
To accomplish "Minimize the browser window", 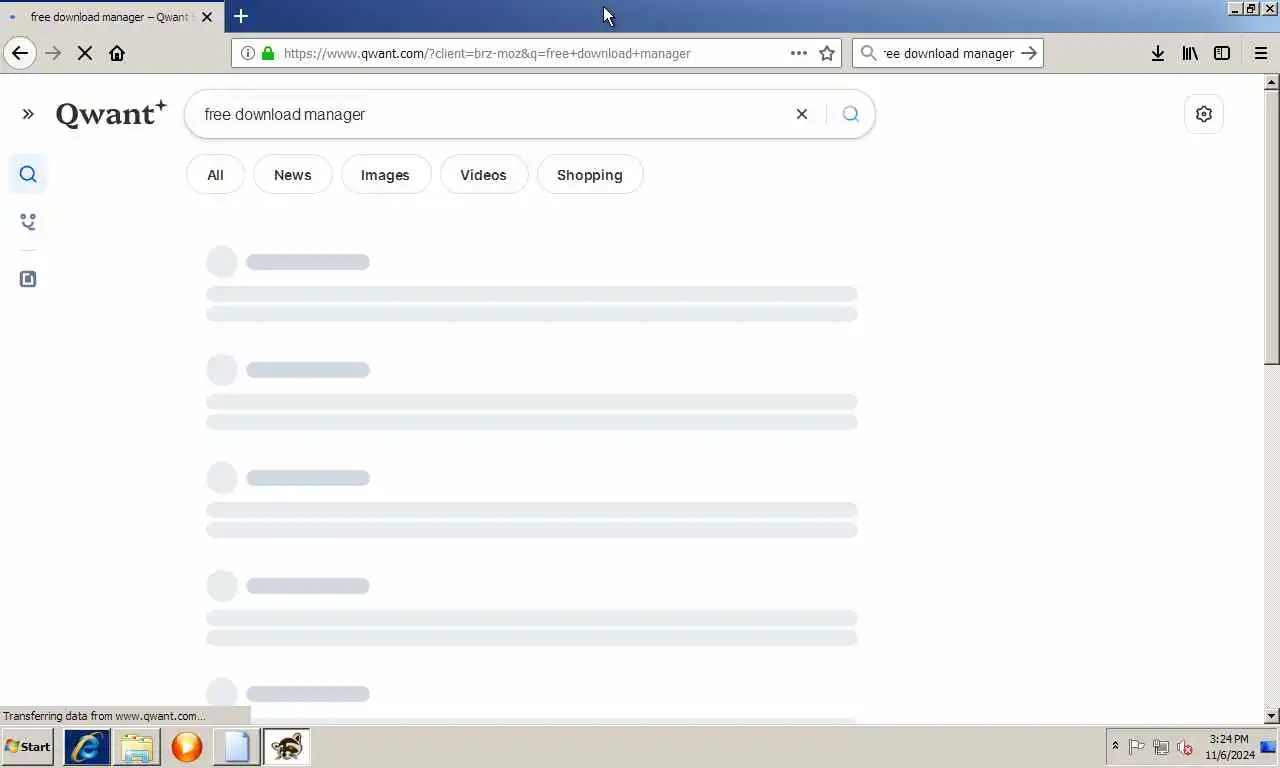I will (1235, 8).
